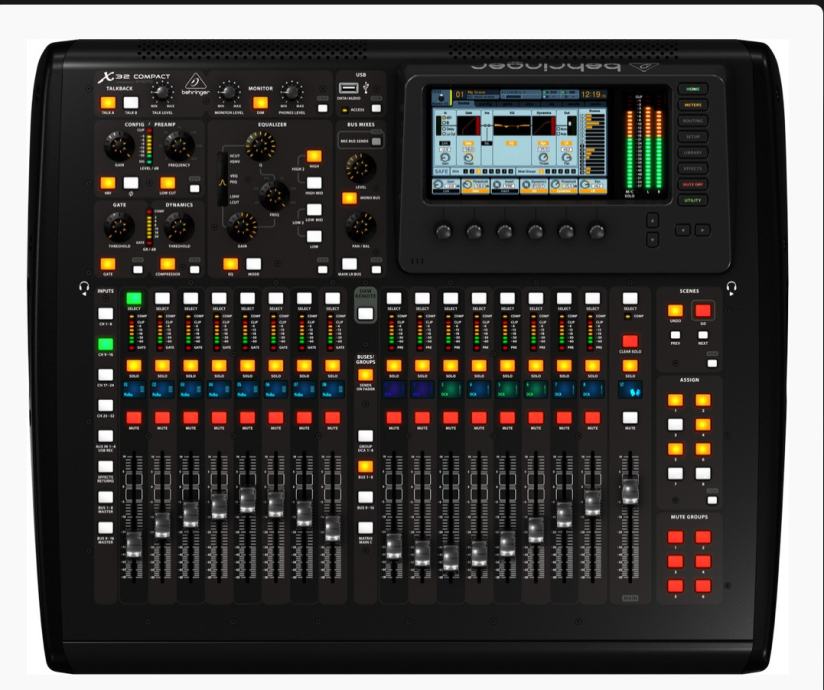Enable the LOW CUT button
824x690 pixels.
click(168, 183)
